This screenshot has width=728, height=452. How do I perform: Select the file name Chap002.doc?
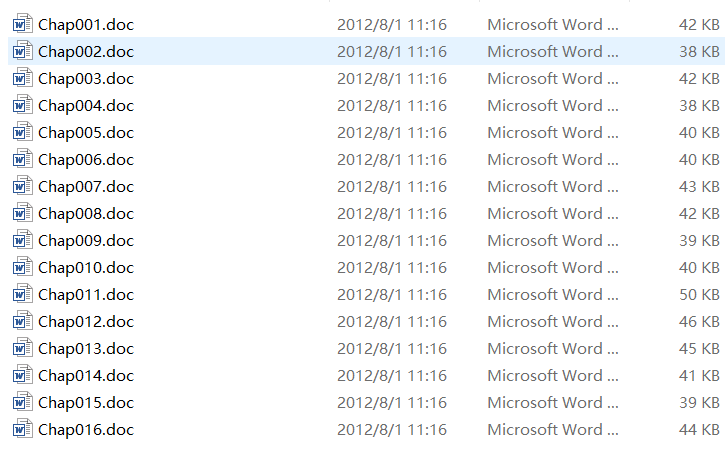86,52
